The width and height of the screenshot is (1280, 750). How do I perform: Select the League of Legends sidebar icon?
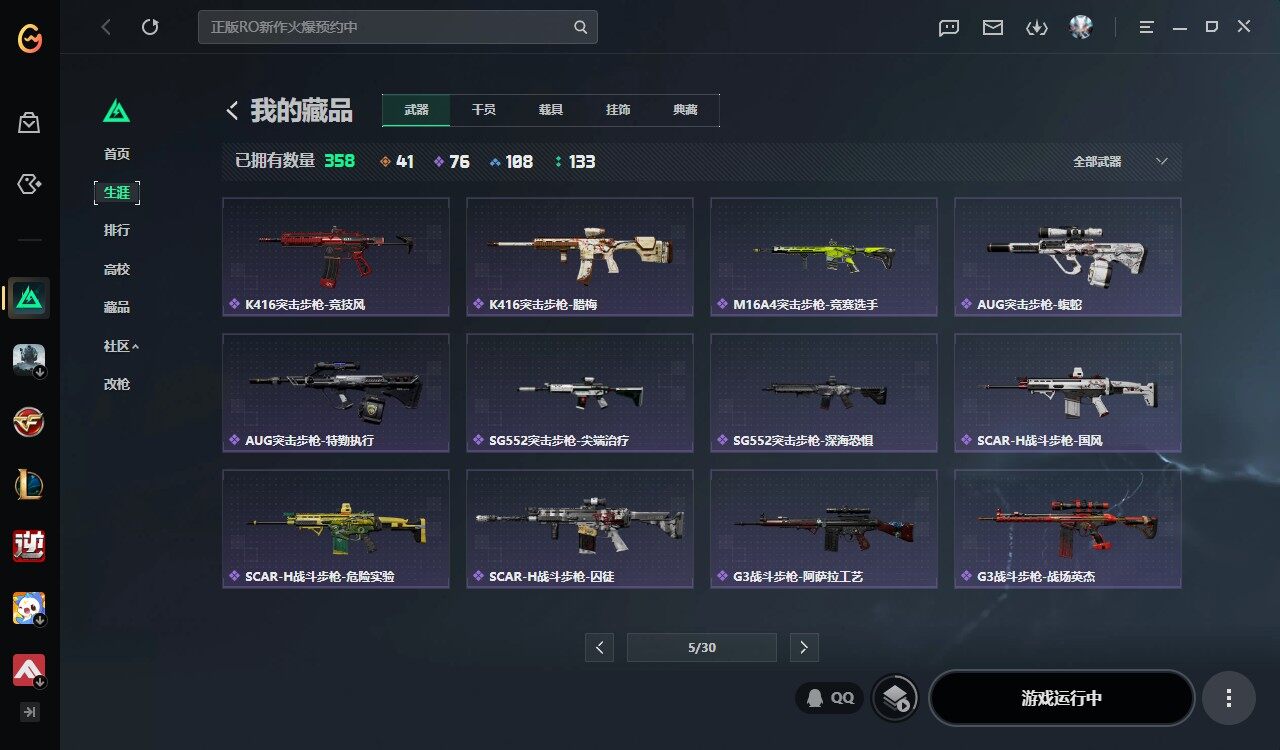(x=29, y=484)
